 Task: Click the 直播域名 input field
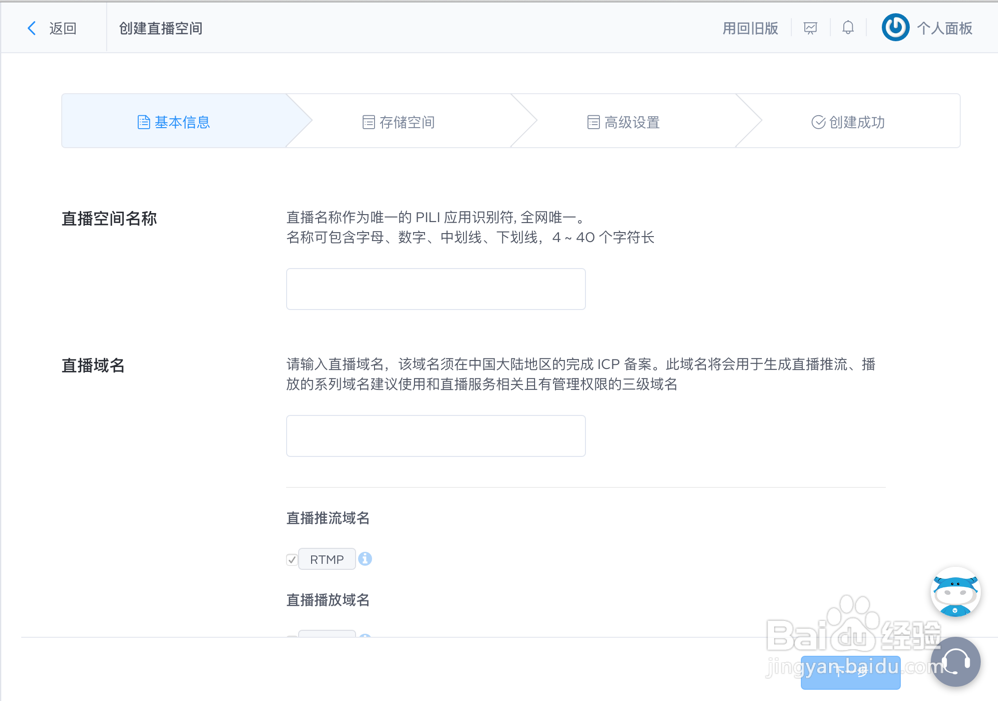point(435,436)
